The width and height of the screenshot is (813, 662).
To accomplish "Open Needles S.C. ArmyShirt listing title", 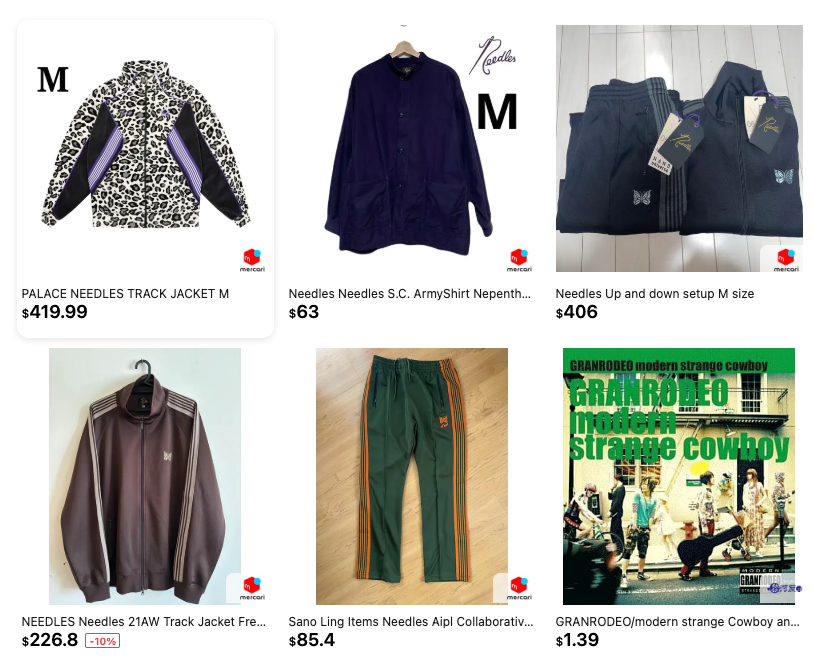I will (410, 293).
